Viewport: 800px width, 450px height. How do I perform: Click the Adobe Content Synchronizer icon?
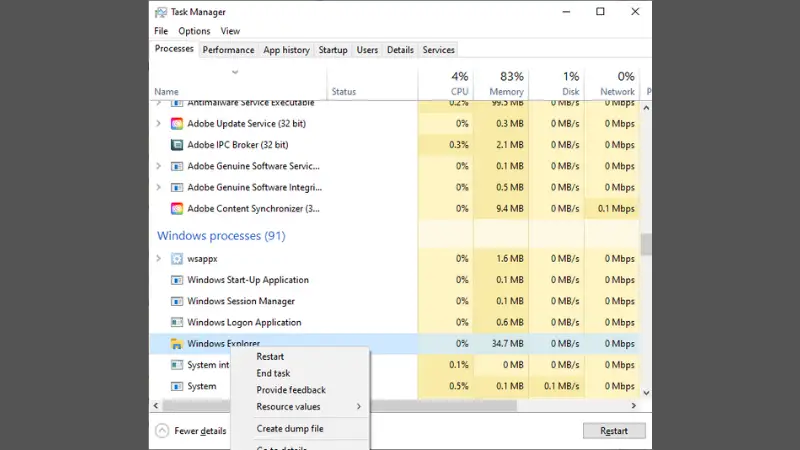click(177, 209)
